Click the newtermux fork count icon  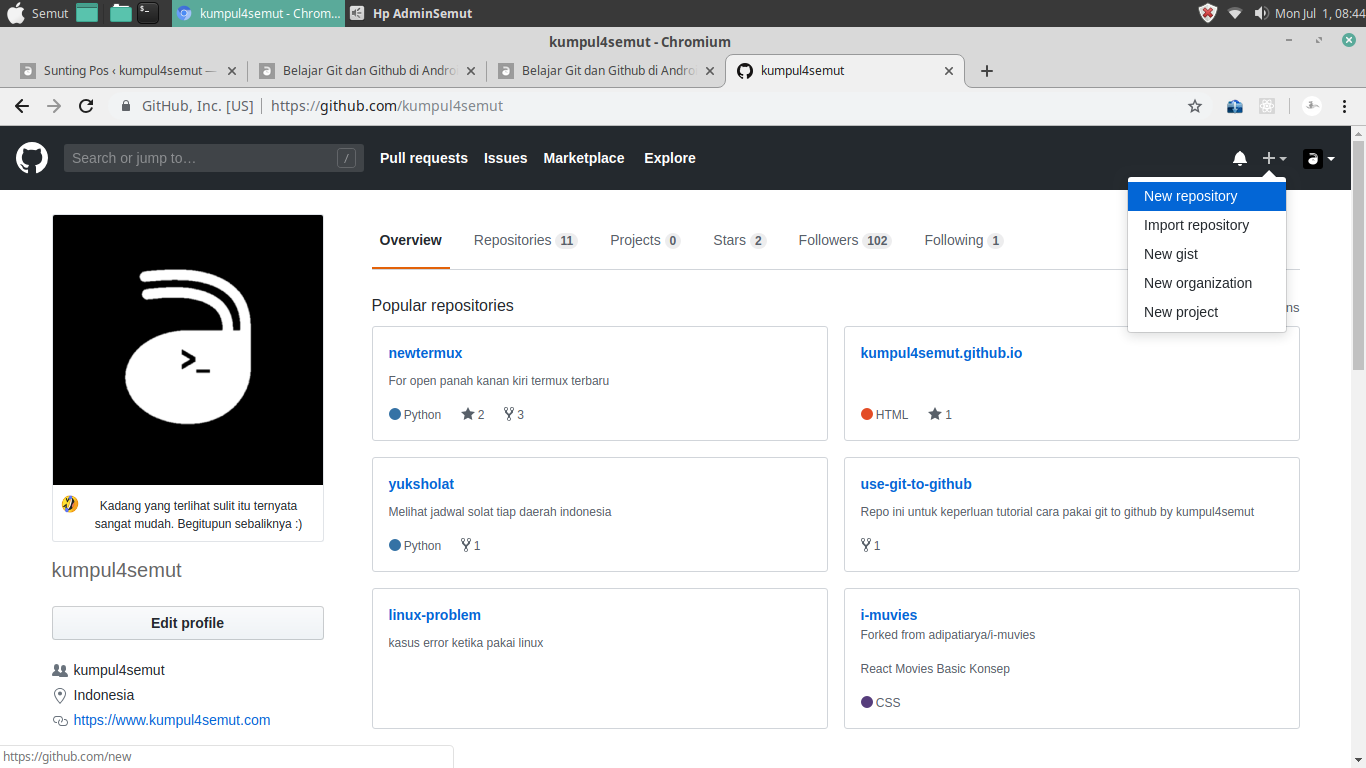(x=509, y=414)
